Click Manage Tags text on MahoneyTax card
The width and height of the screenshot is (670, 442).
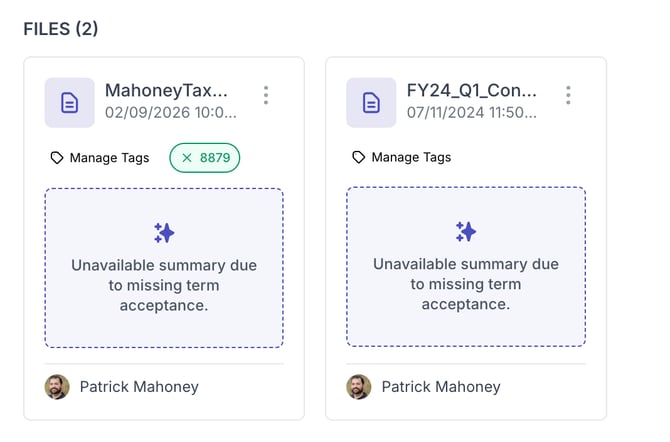[109, 157]
